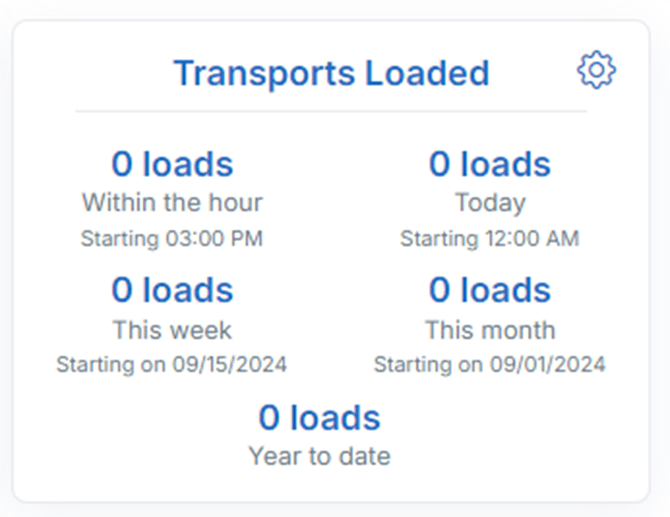Click the word 'Transports' in the title
This screenshot has height=517, width=670.
[x=264, y=73]
